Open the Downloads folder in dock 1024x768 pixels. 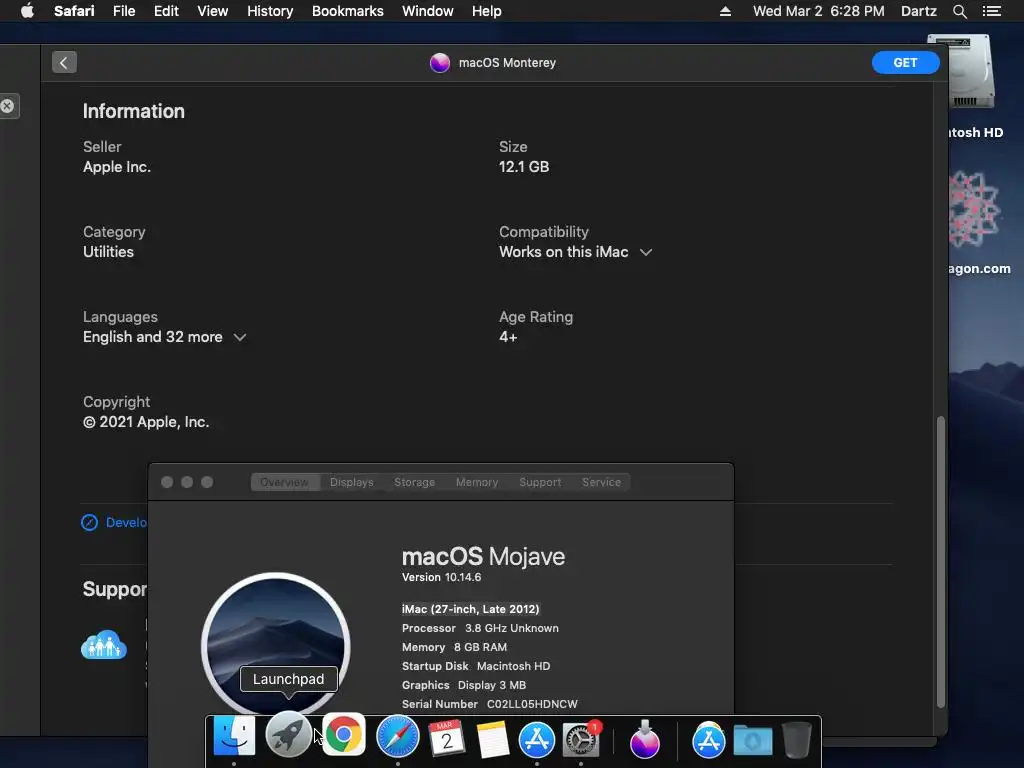point(753,741)
